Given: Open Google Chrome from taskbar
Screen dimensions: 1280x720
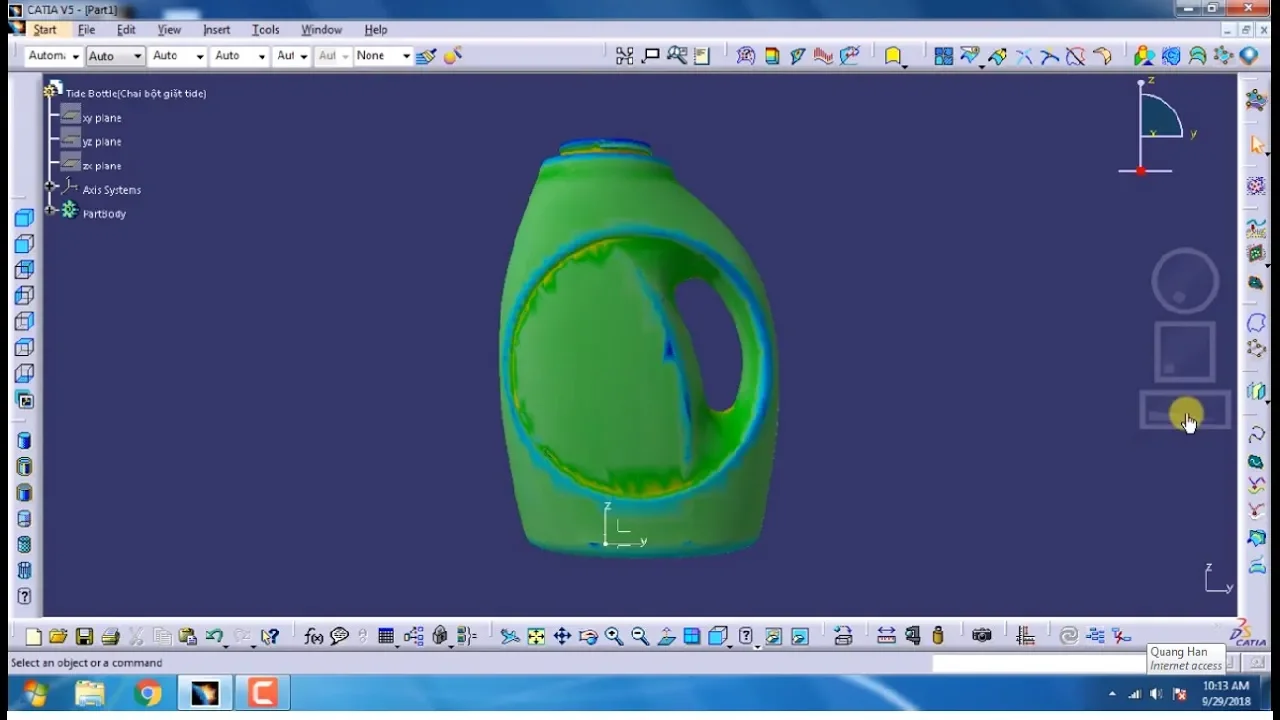Looking at the screenshot, I should point(148,693).
